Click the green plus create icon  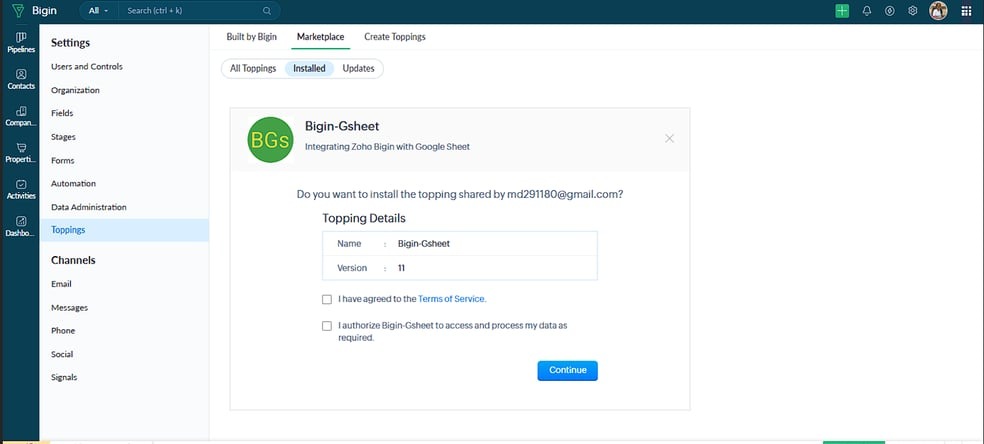[842, 11]
